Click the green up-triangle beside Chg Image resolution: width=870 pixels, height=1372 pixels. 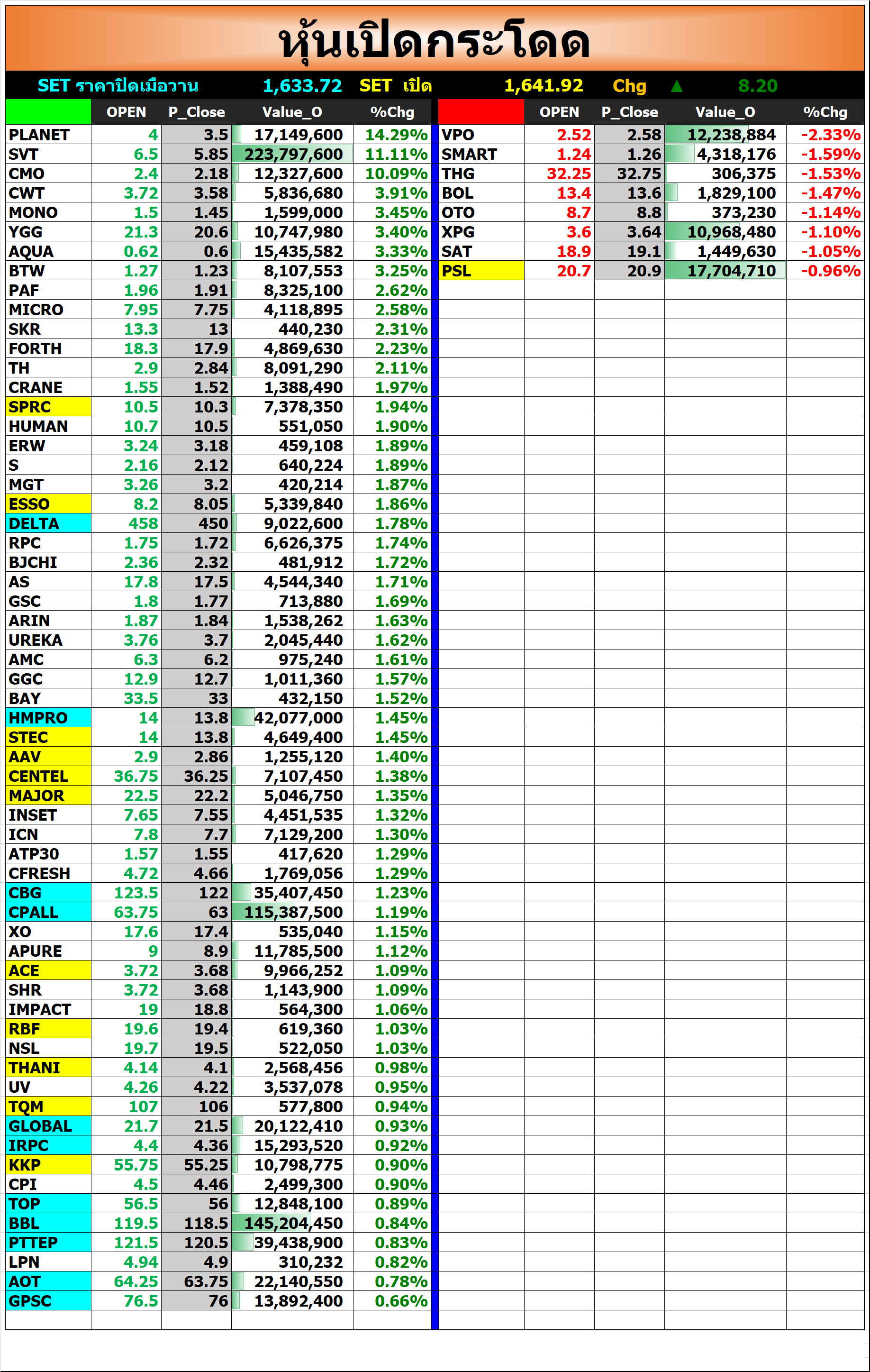tap(676, 86)
